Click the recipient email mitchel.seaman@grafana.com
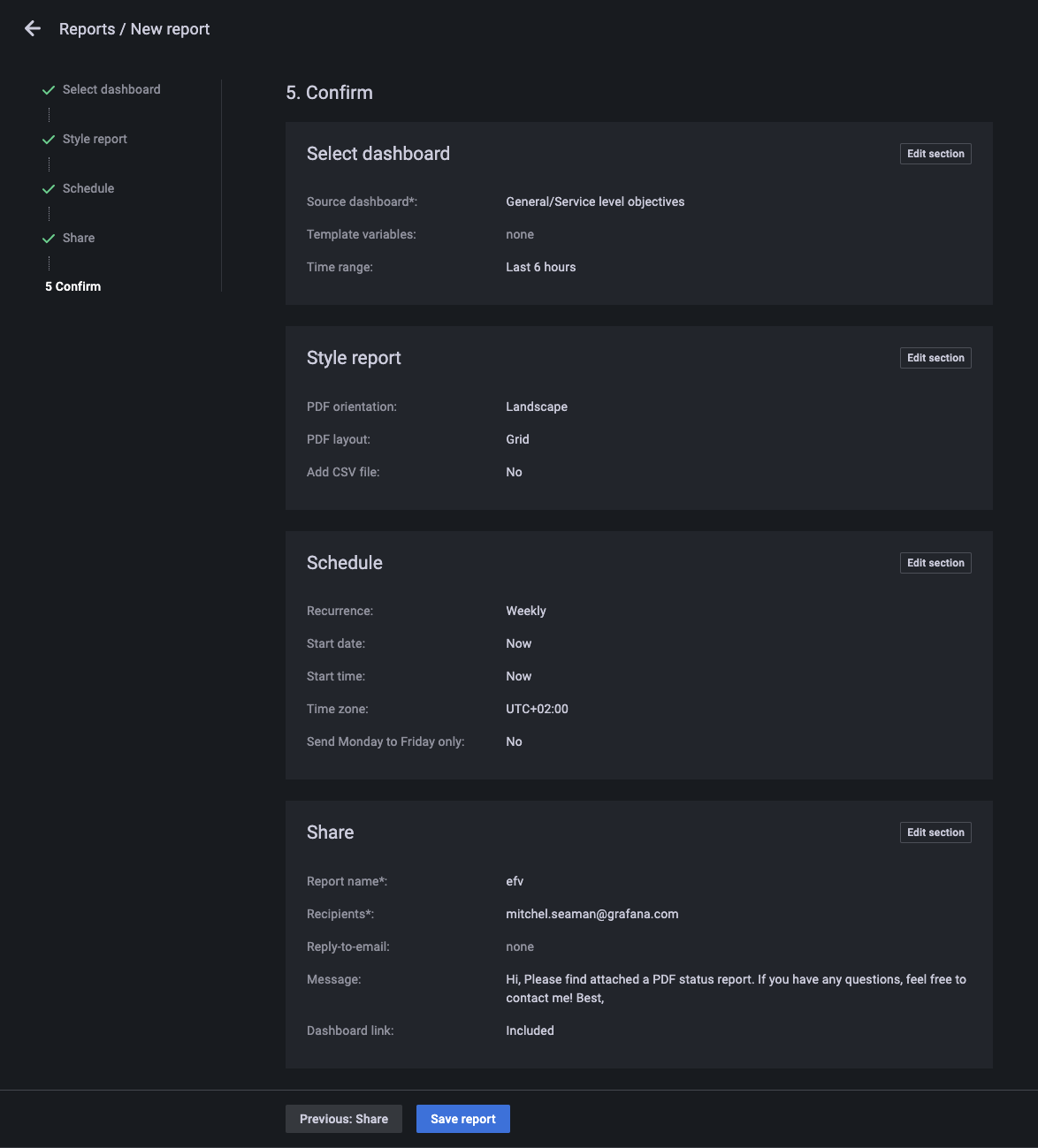1038x1148 pixels. point(592,914)
